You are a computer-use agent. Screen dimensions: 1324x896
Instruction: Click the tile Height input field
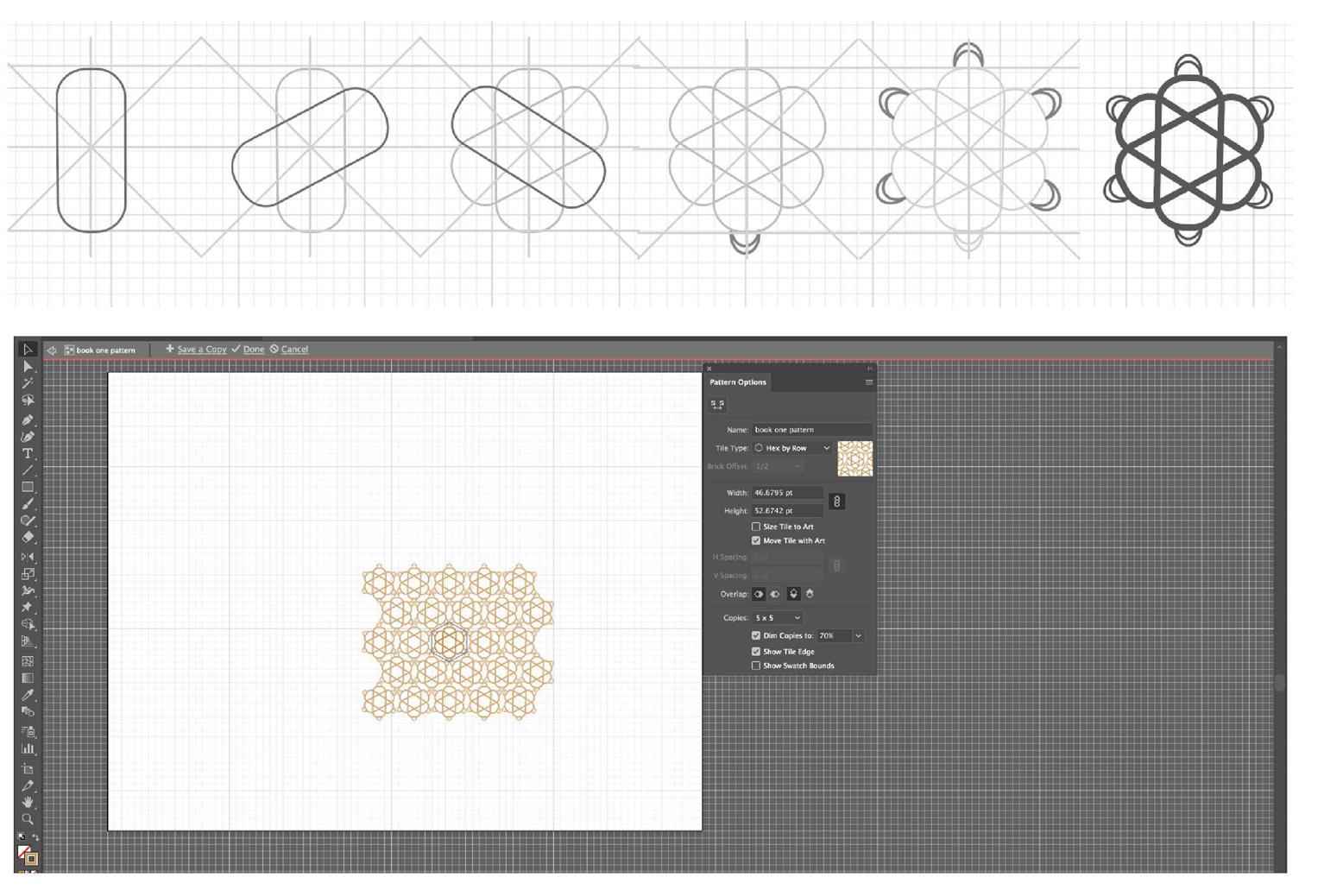787,511
